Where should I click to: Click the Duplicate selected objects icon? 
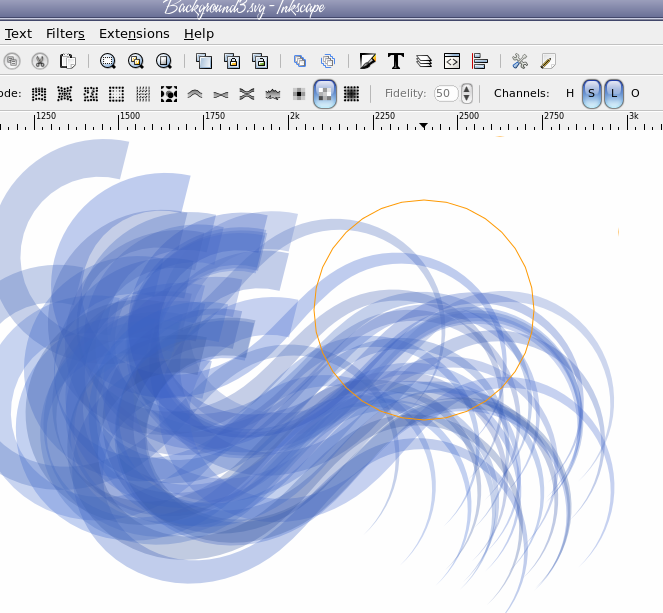tap(204, 61)
